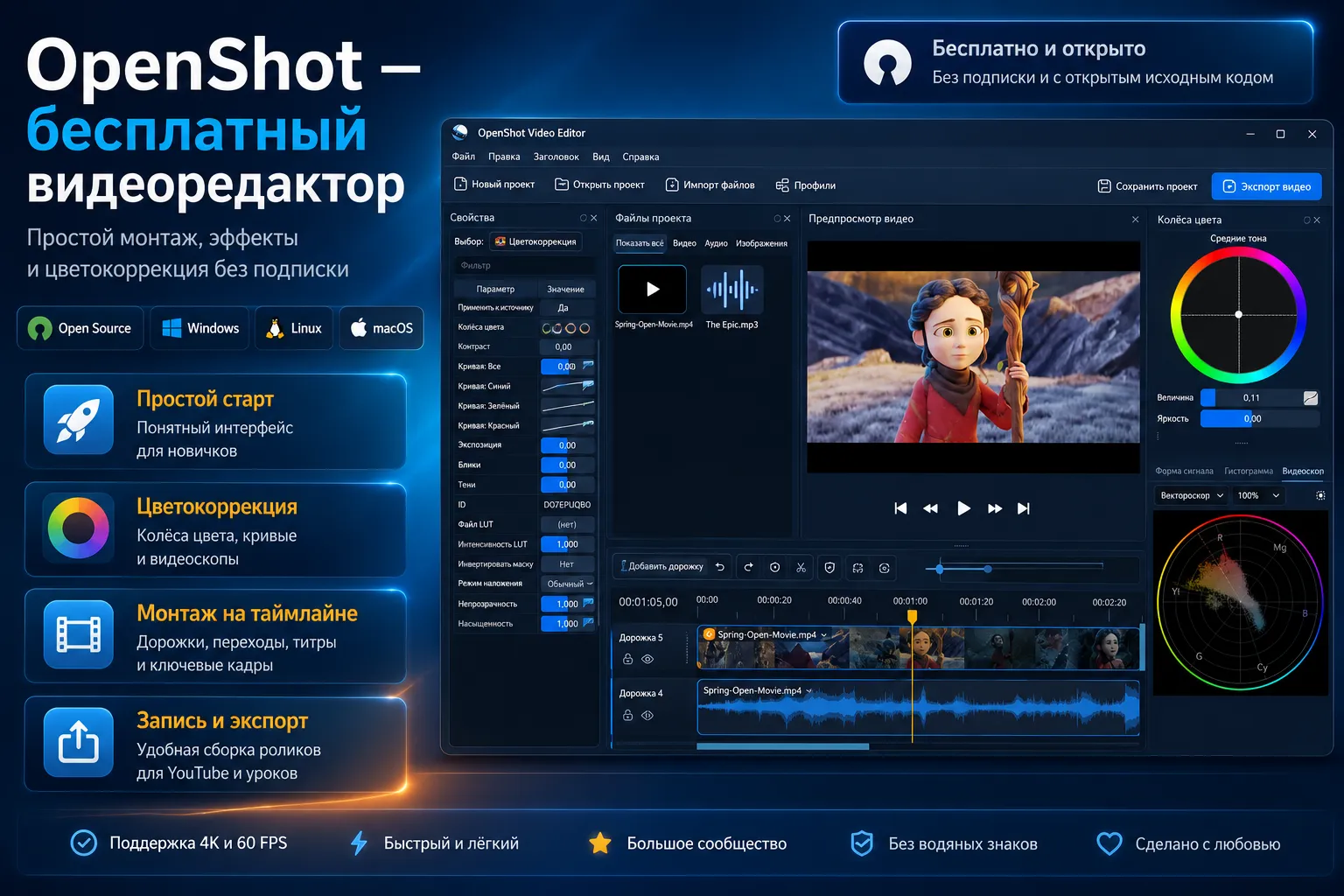Float the Колёса цвета panel
This screenshot has height=896, width=1344.
(1306, 220)
